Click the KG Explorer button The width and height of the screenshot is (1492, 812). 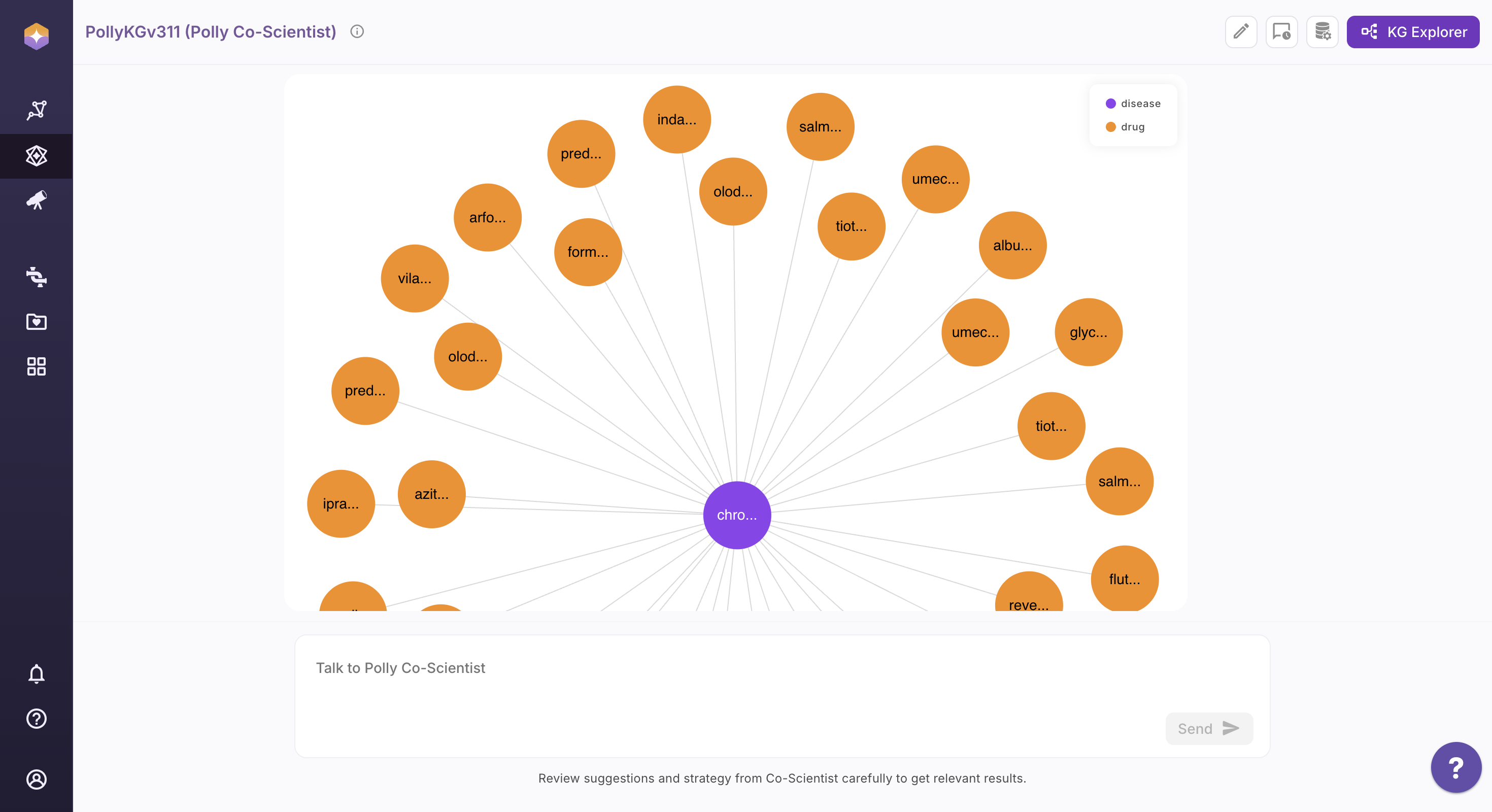[x=1413, y=32]
